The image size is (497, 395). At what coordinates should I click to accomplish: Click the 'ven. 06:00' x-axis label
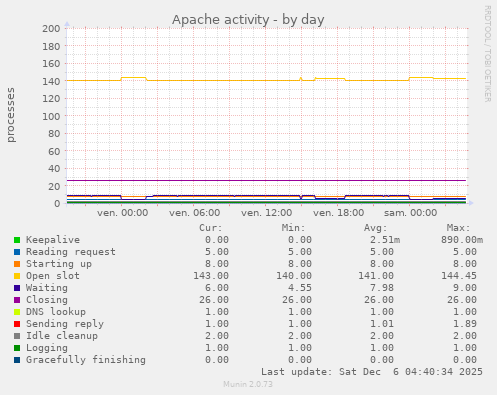click(x=194, y=213)
